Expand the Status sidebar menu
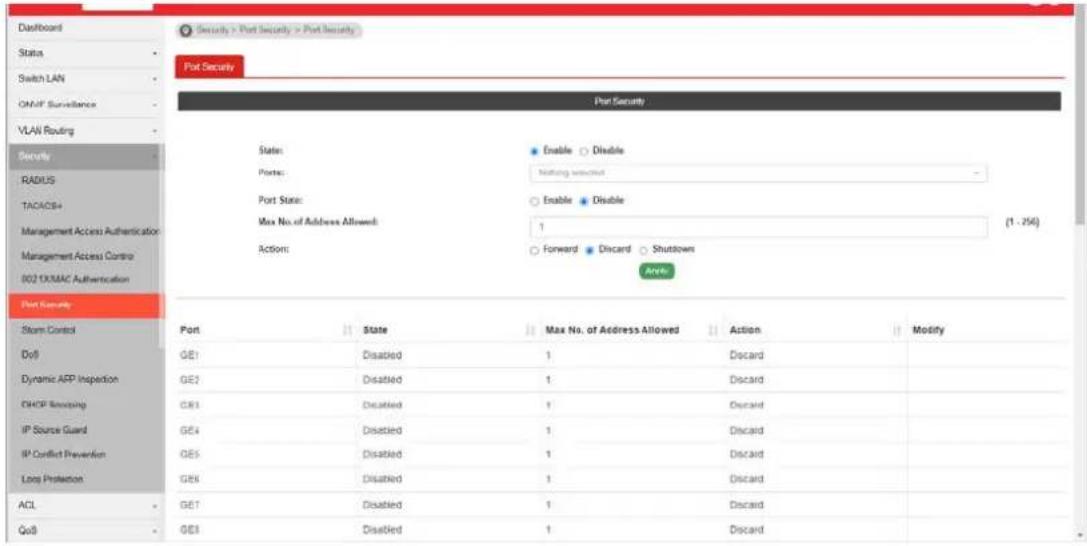This screenshot has width=1087, height=546. pos(84,53)
